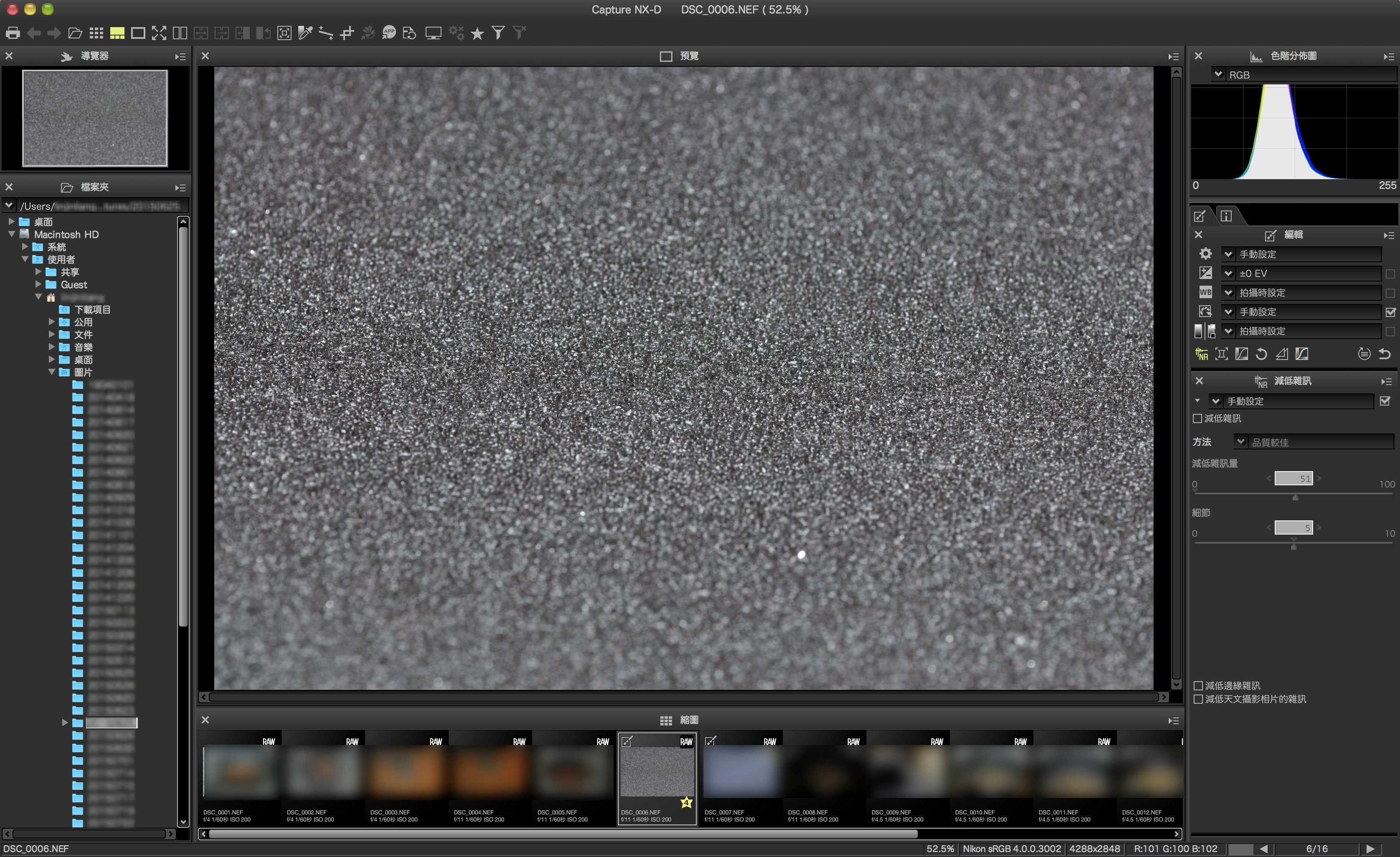Image resolution: width=1400 pixels, height=857 pixels.
Task: Click the Print icon in the toolbar
Action: coord(13,33)
